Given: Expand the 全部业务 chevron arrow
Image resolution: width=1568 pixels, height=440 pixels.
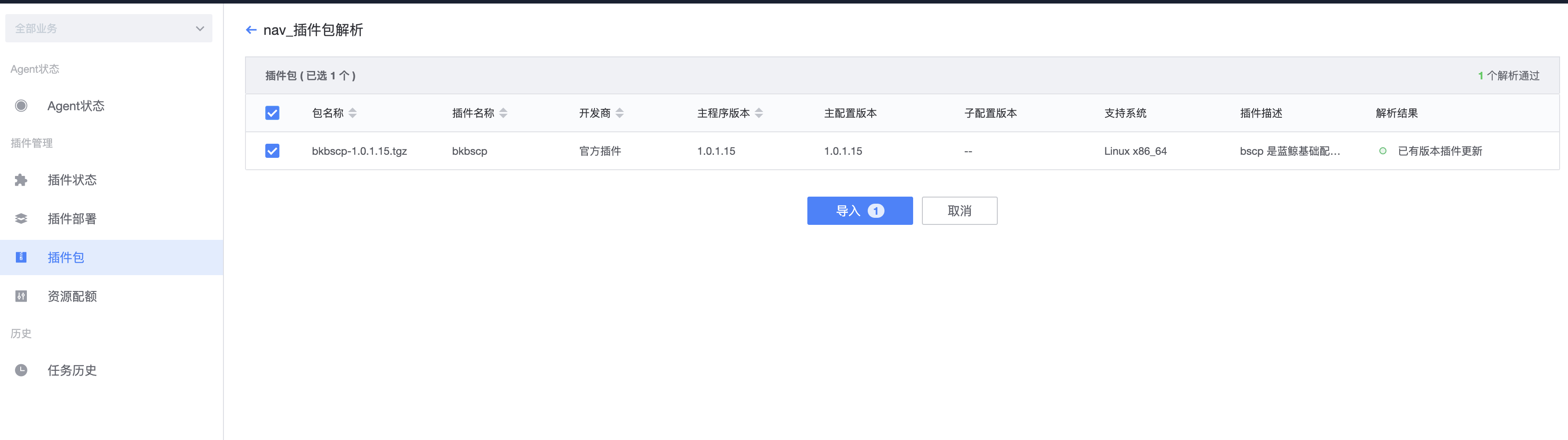Looking at the screenshot, I should (x=200, y=29).
